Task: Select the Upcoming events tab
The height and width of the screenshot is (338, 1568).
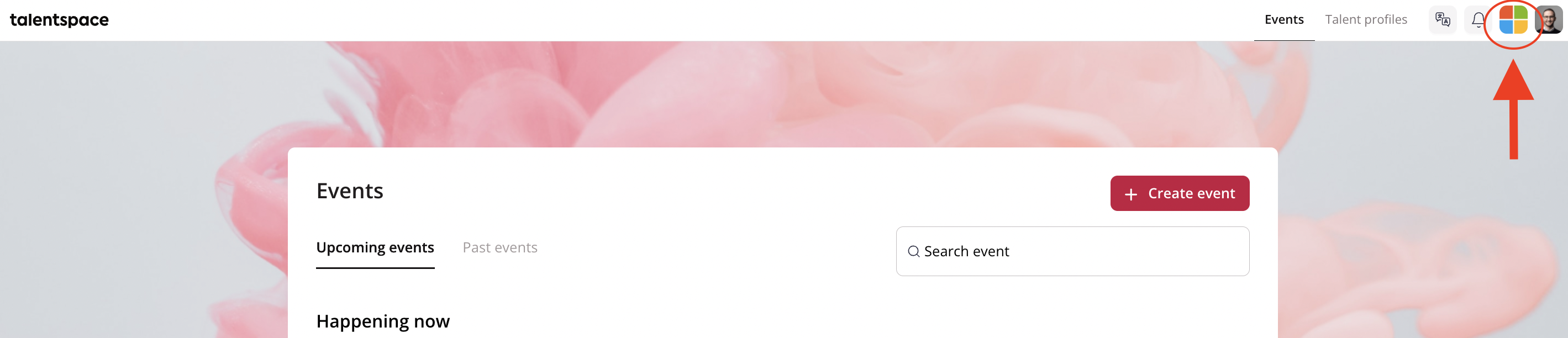Action: click(x=375, y=247)
